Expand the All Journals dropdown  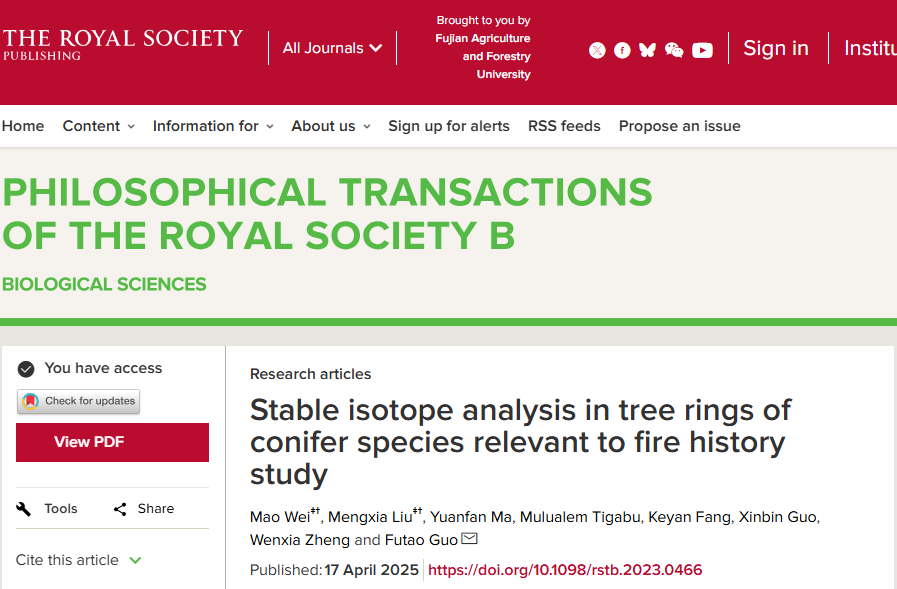click(x=332, y=48)
